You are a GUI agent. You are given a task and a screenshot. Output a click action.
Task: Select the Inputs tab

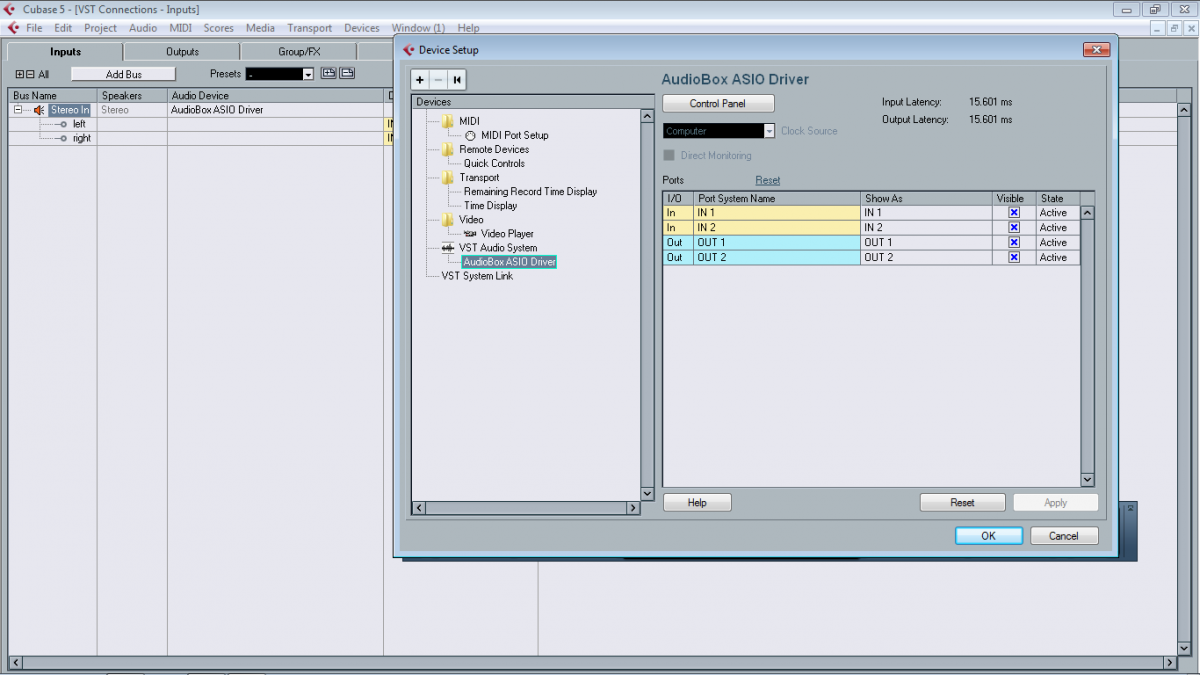click(x=66, y=52)
